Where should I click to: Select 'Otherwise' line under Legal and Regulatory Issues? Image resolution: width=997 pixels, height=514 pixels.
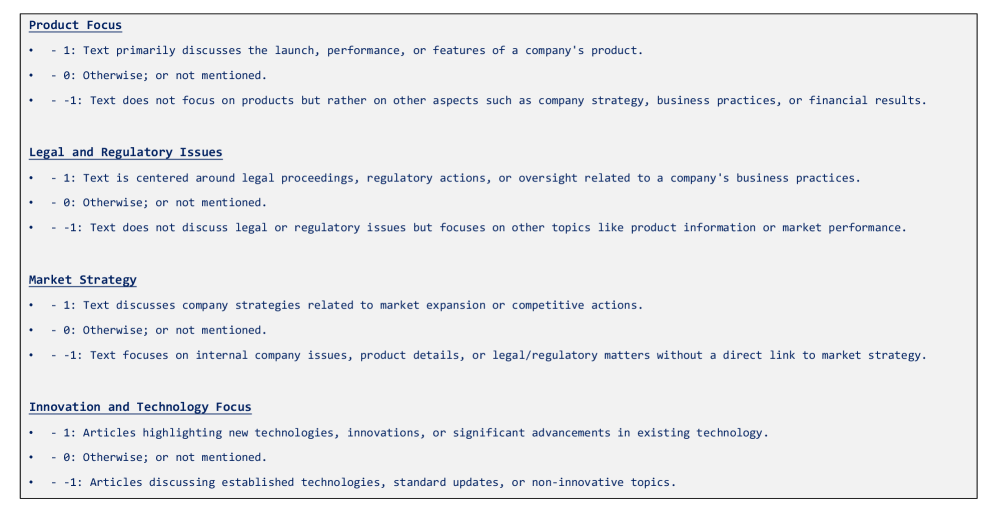tap(158, 202)
